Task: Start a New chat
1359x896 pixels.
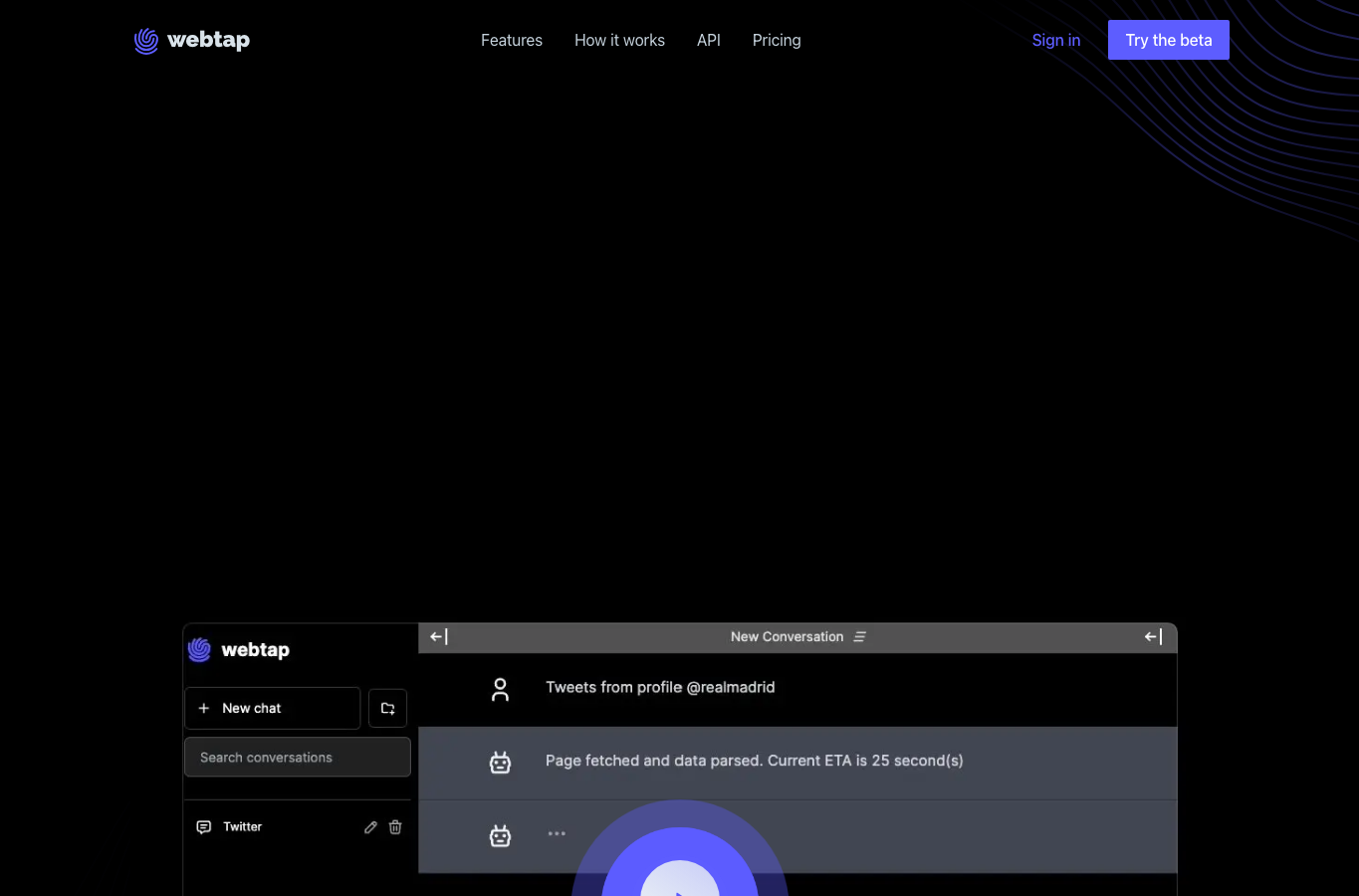Action: [x=272, y=708]
